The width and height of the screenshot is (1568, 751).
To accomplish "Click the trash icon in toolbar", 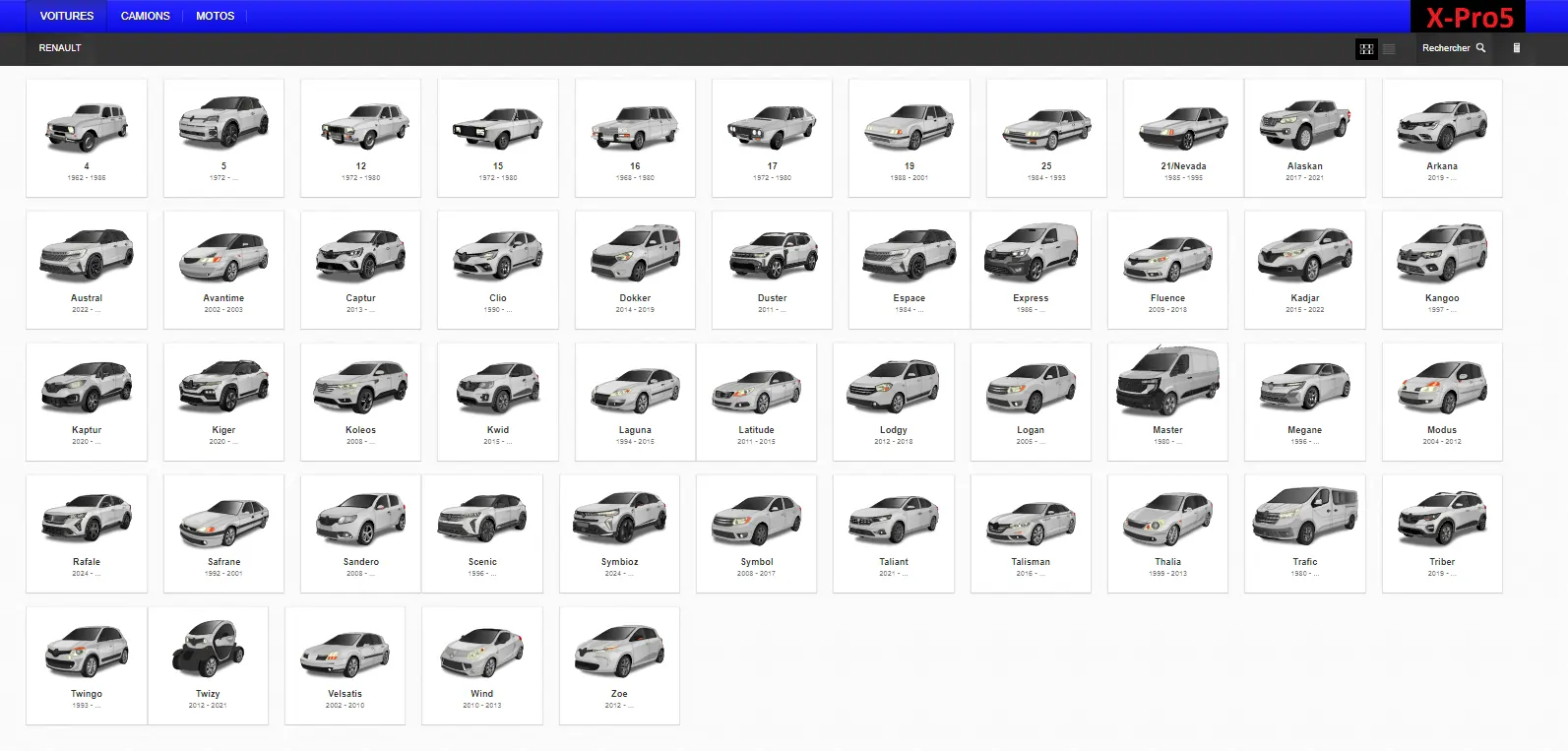I will point(1516,47).
